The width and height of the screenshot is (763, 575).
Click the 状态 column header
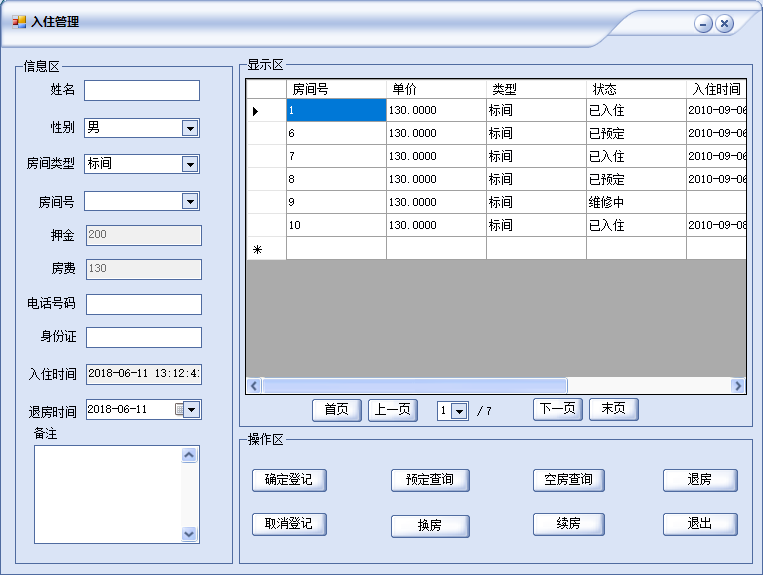point(636,89)
